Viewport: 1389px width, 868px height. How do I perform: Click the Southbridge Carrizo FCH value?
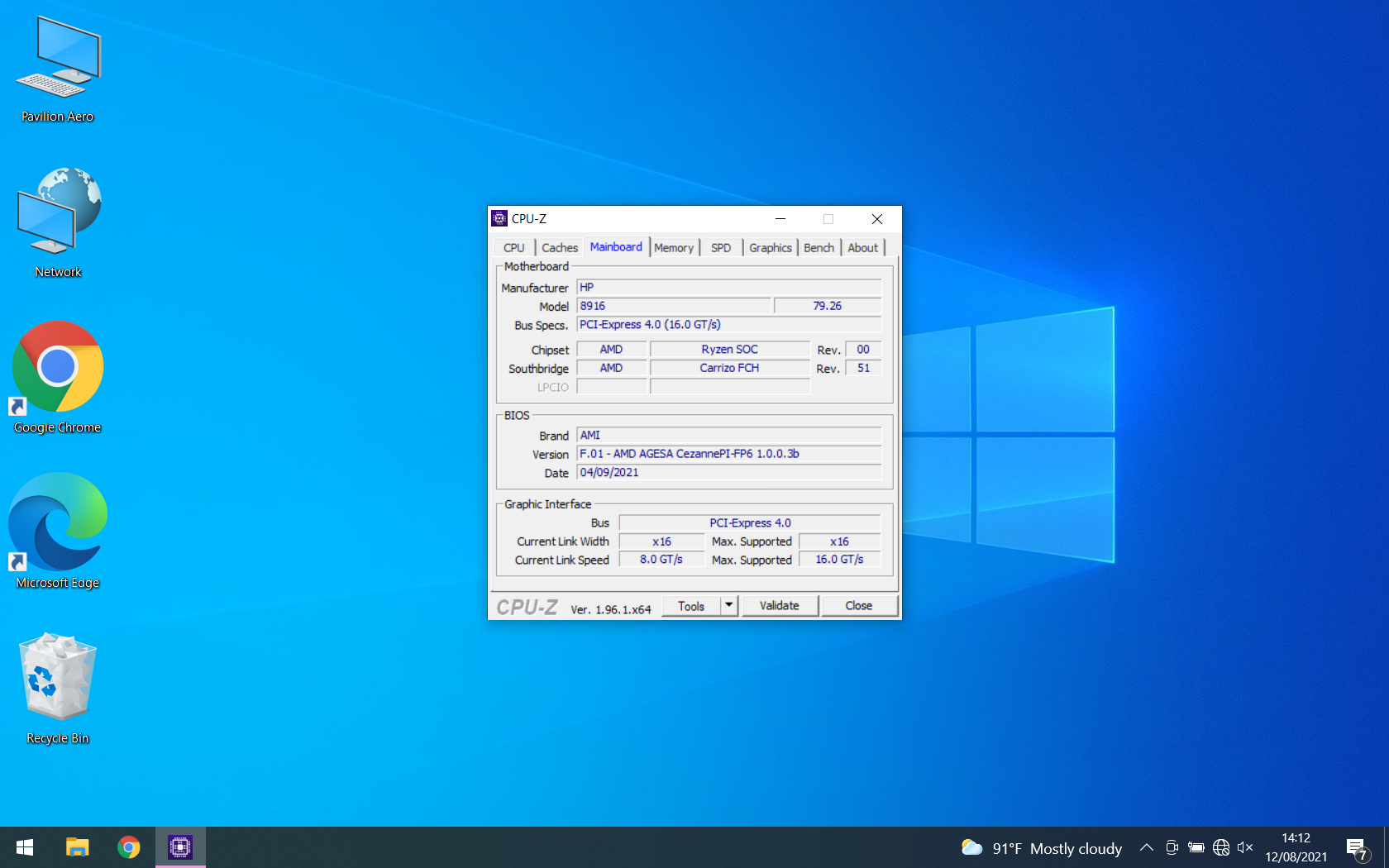point(730,368)
